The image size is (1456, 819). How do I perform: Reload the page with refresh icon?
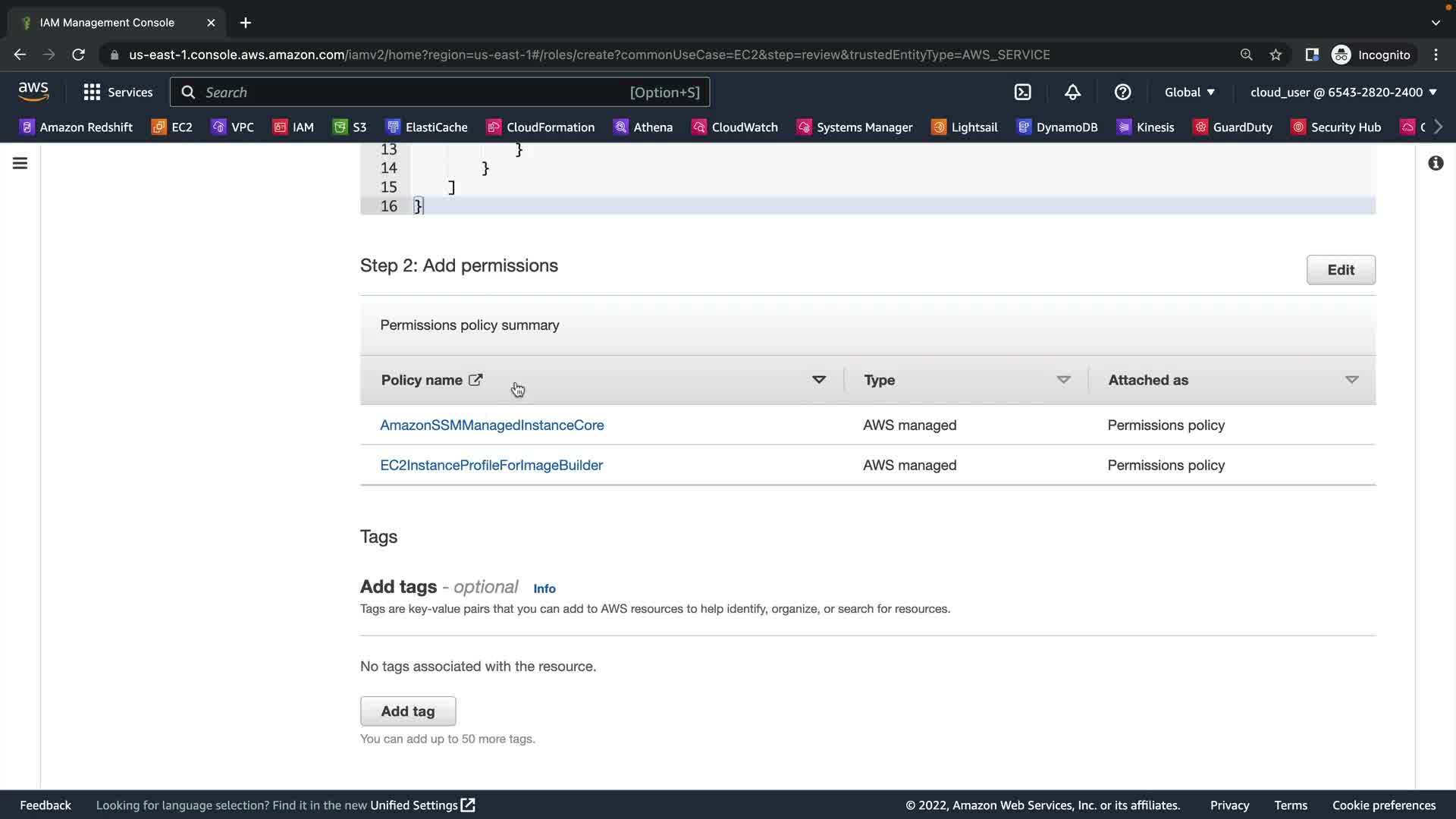(x=78, y=55)
